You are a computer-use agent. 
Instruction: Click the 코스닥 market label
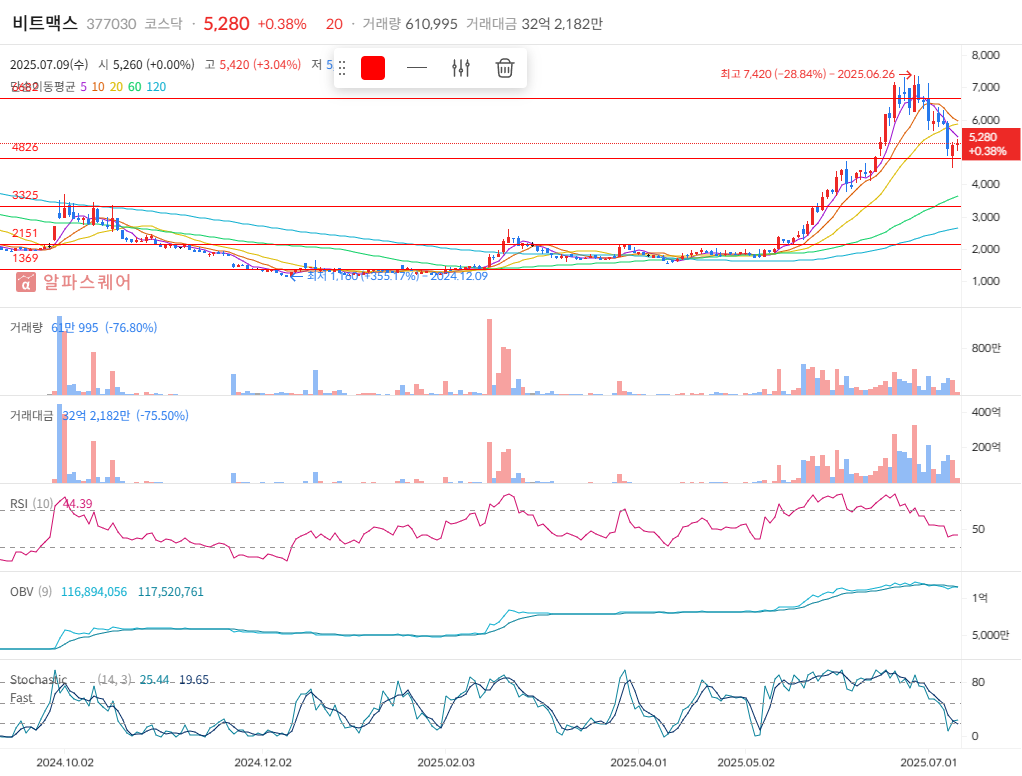[163, 24]
